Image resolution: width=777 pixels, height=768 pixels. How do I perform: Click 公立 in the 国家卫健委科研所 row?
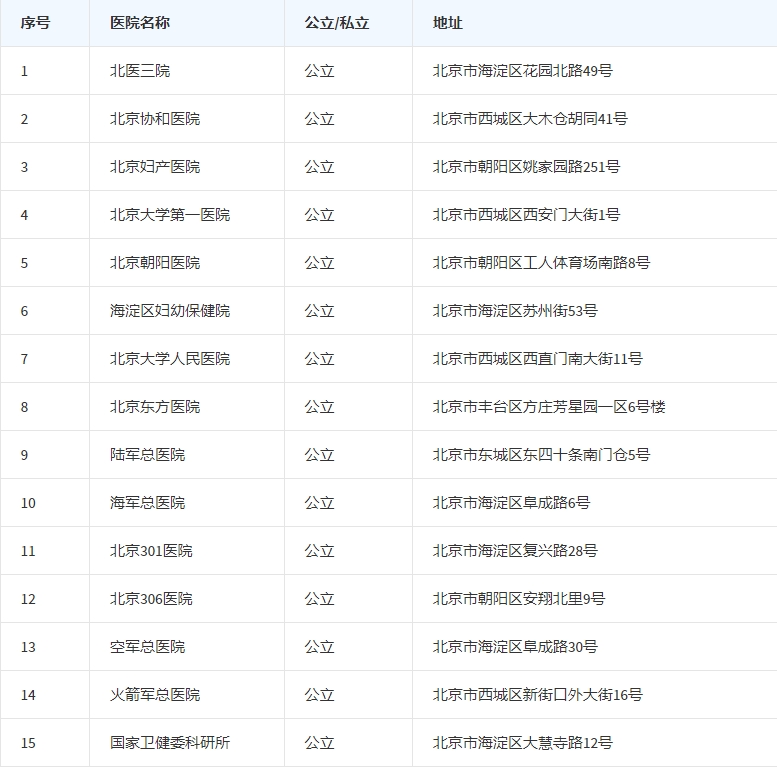319,743
